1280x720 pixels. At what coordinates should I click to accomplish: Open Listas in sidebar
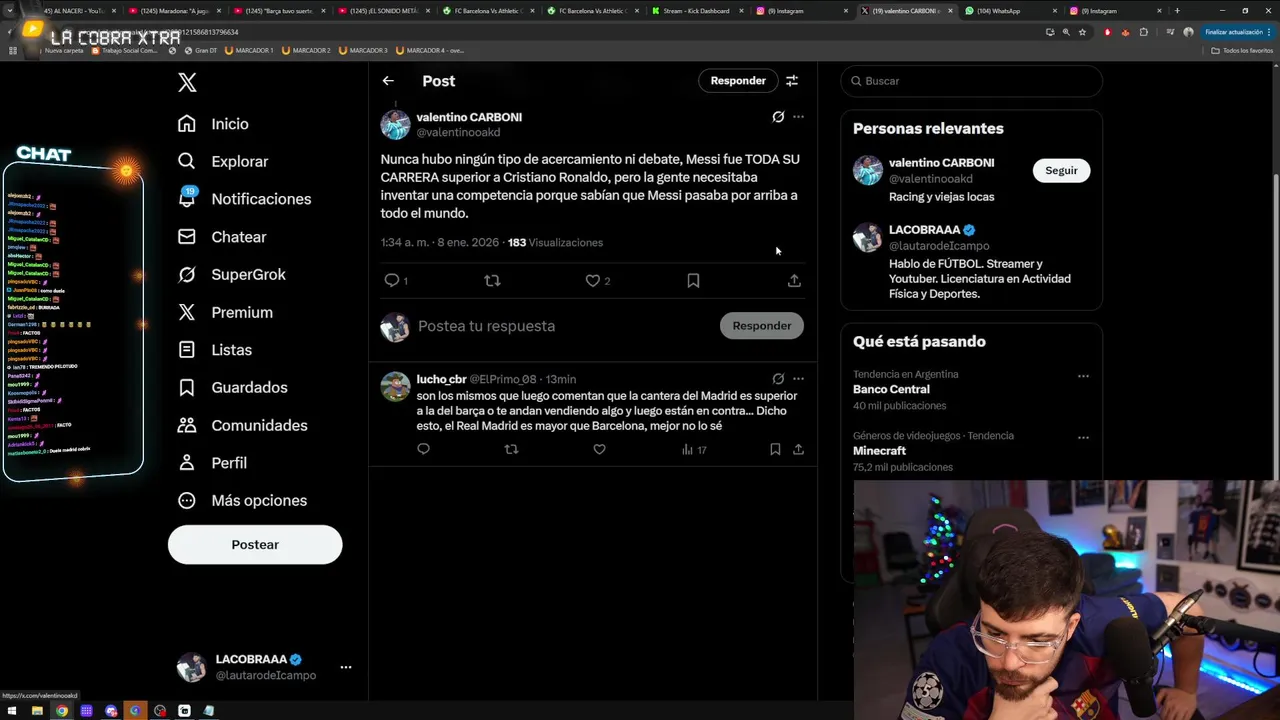coord(214,350)
